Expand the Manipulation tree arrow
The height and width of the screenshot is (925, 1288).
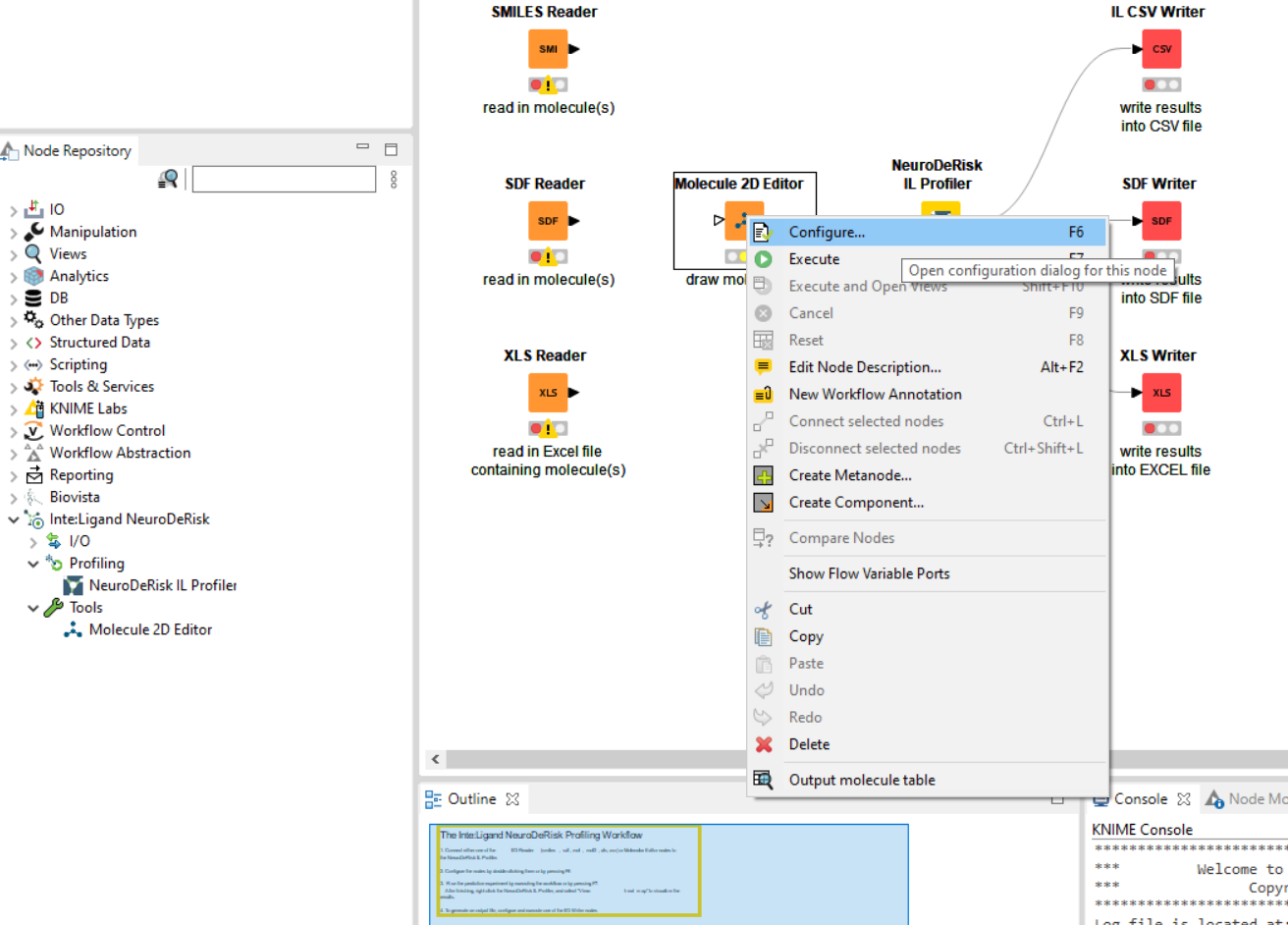tap(13, 233)
